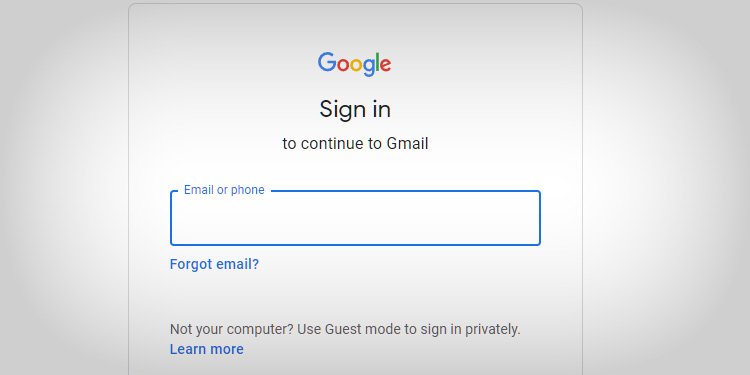750x375 pixels.
Task: Click the blue lowercase g in logo
Action: [368, 67]
